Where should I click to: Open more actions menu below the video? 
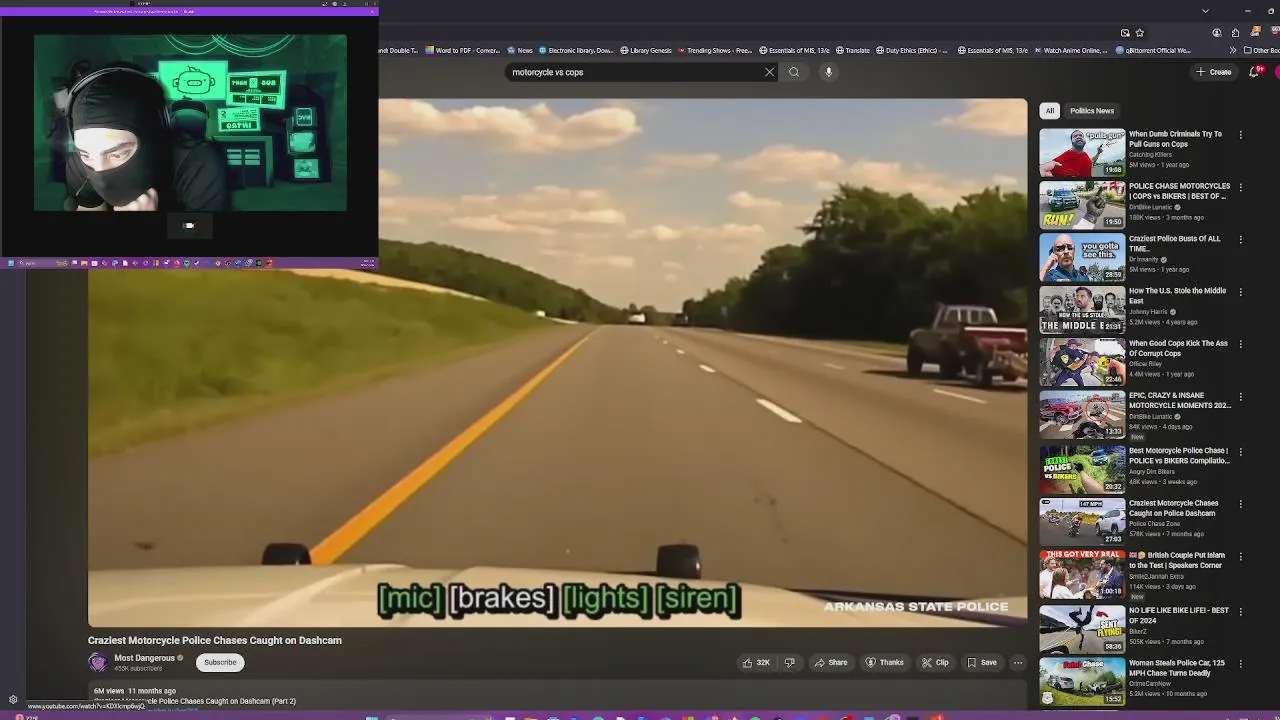coord(1018,662)
